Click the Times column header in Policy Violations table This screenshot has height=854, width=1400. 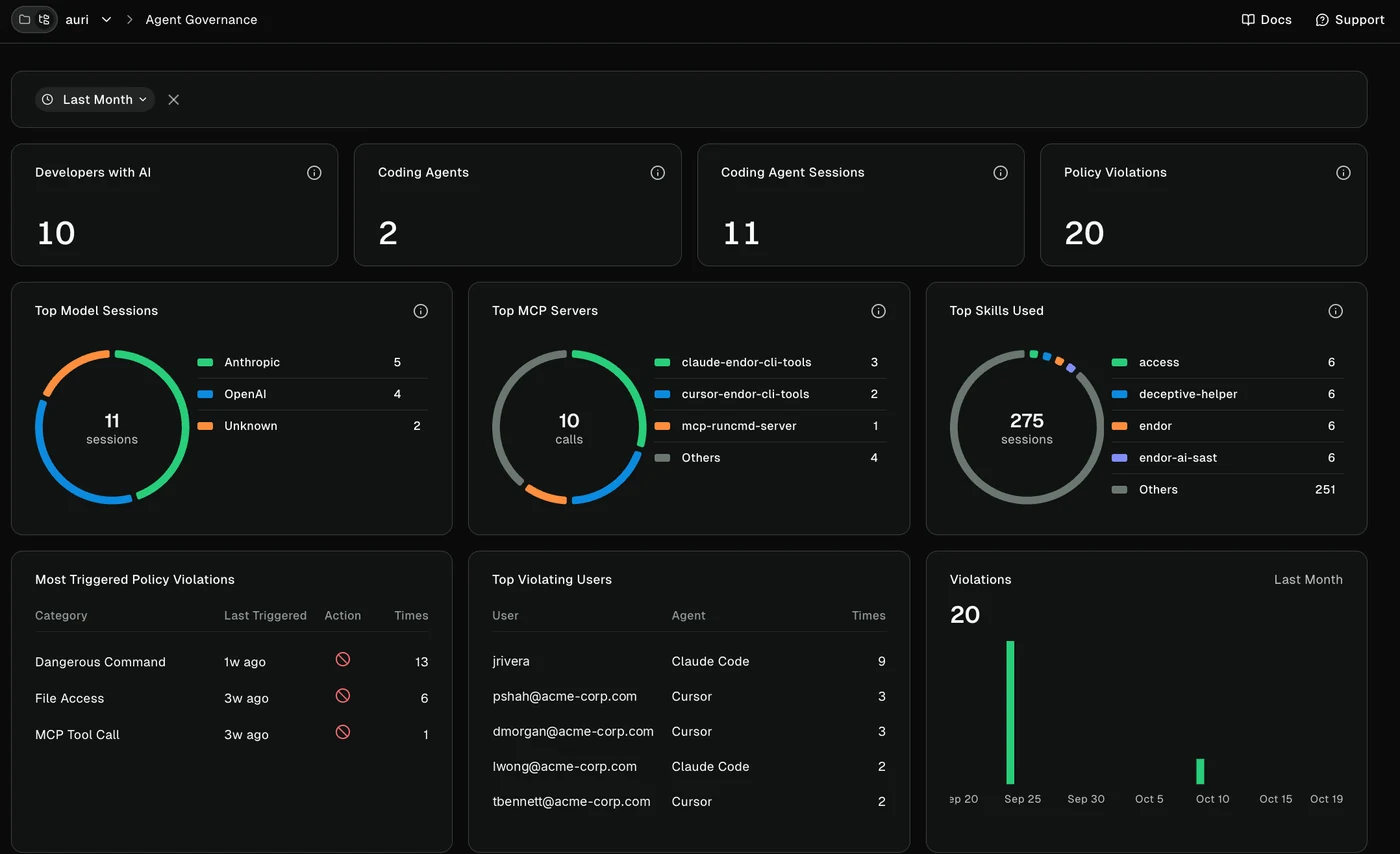(411, 616)
